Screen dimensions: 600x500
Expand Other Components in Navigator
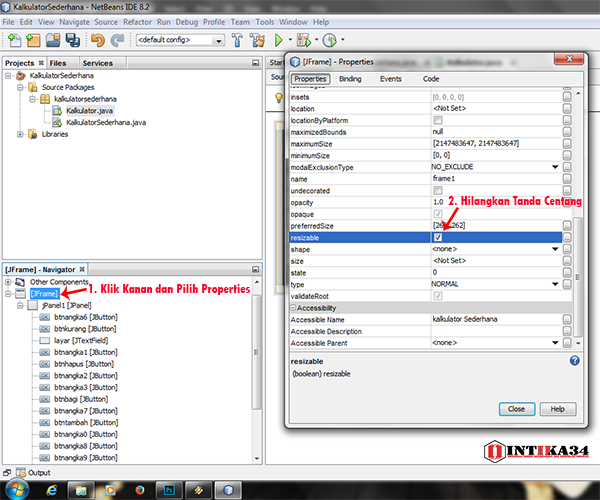coord(8,282)
